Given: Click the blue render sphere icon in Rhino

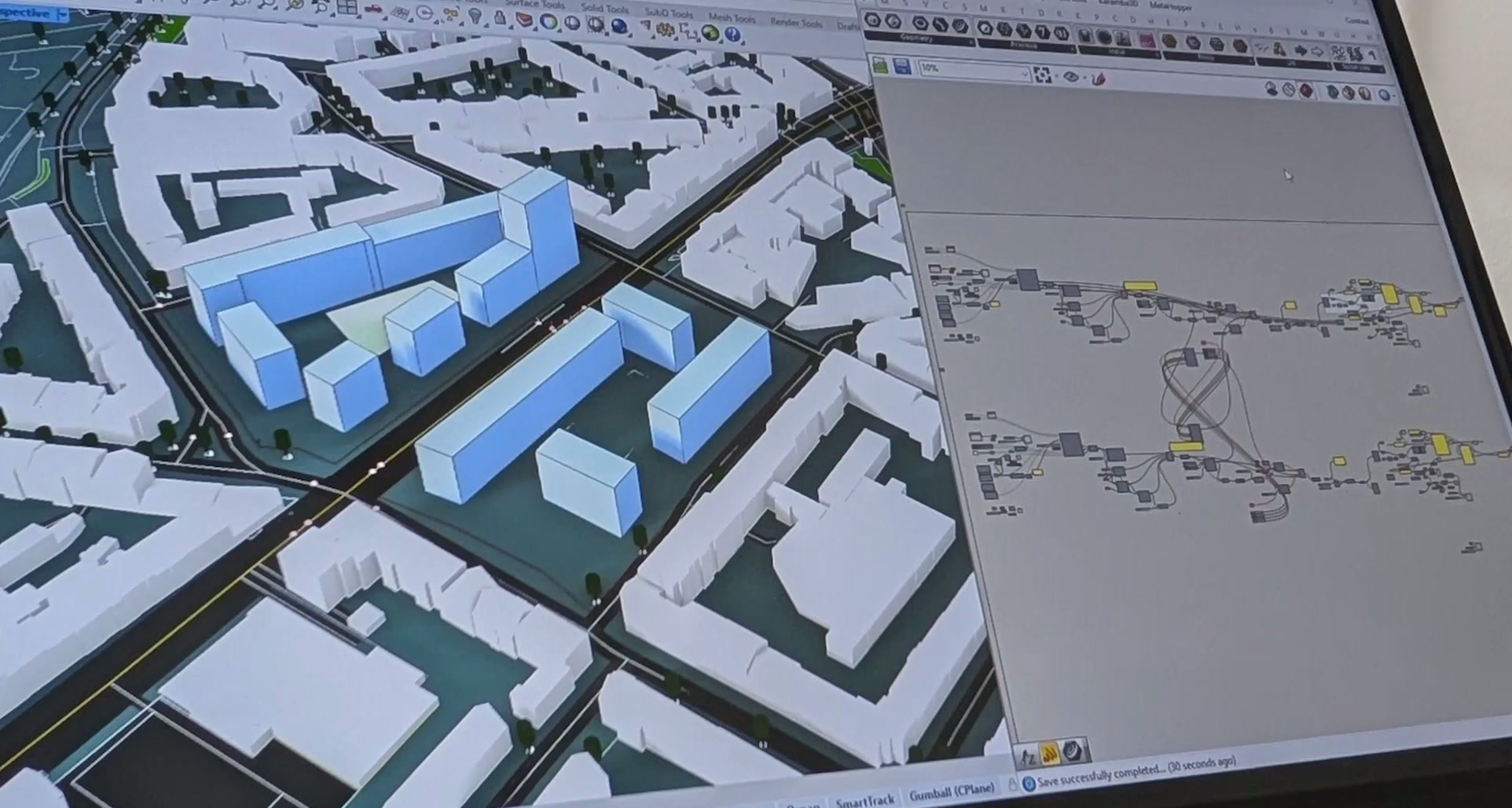Looking at the screenshot, I should coord(621,28).
